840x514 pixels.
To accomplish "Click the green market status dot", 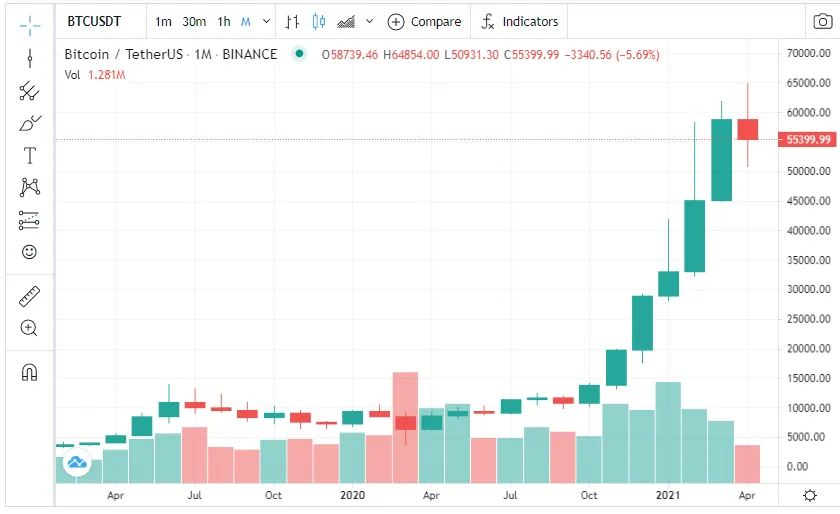I will point(299,54).
